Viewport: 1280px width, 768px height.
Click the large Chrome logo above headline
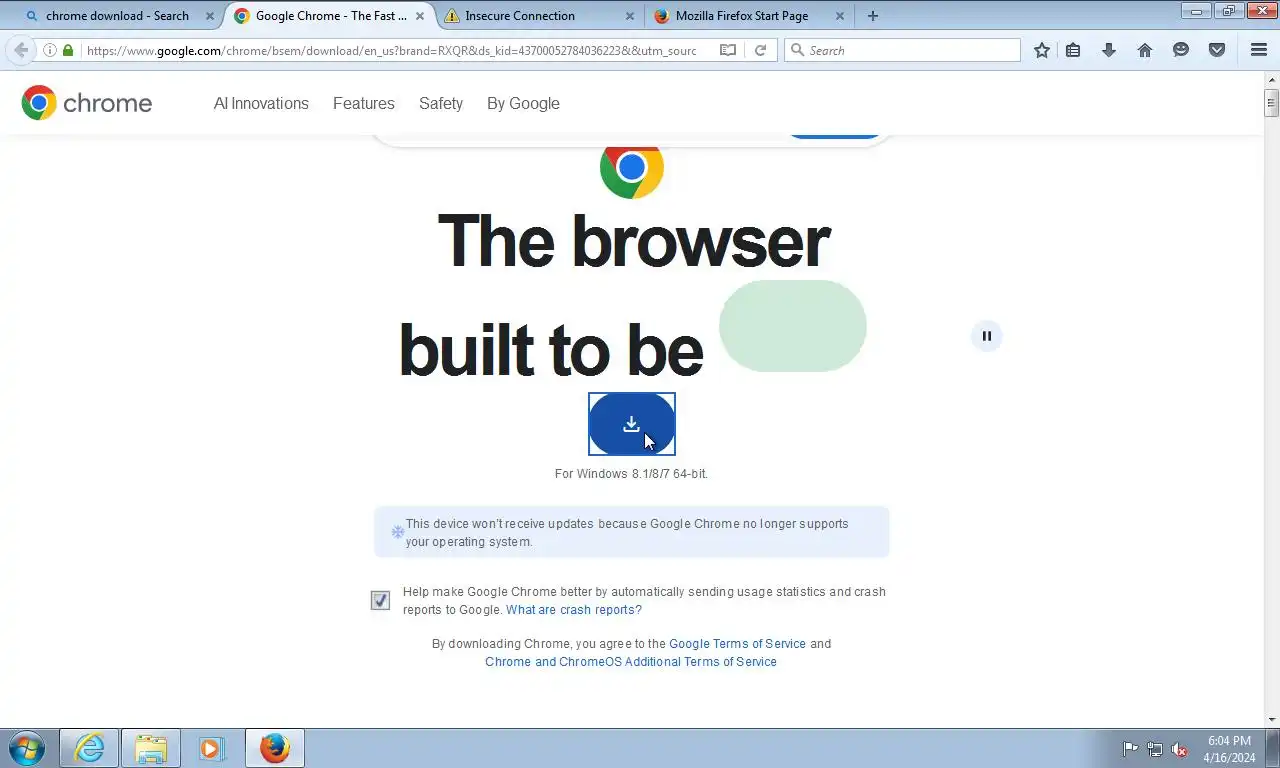point(631,167)
